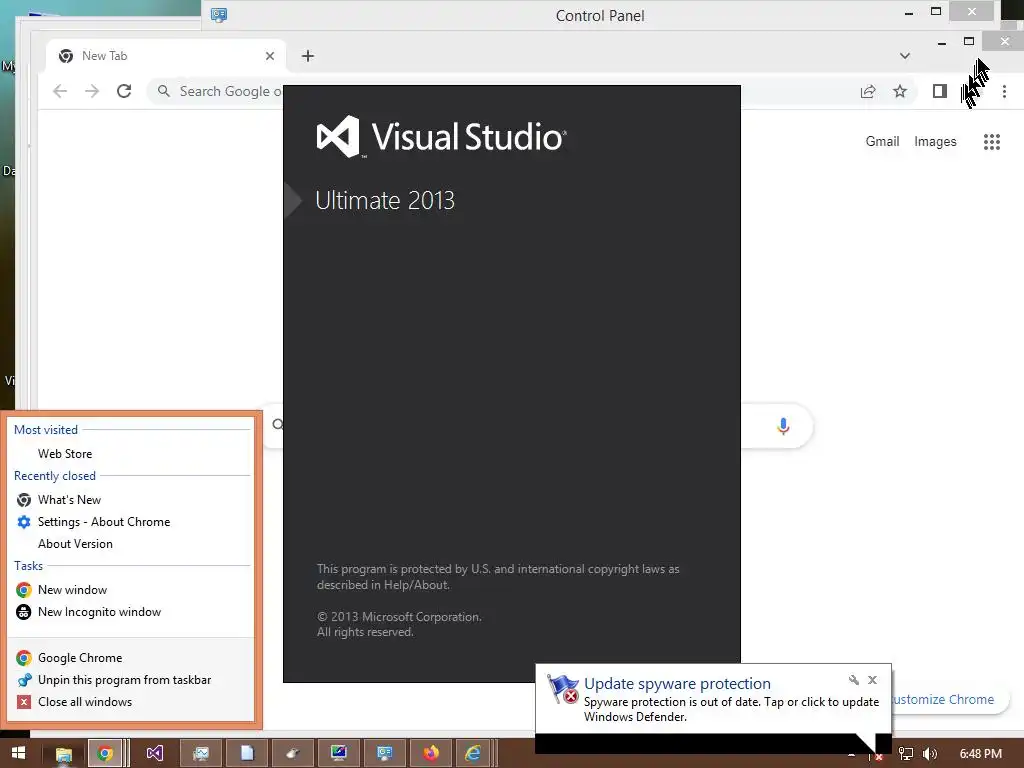
Task: Open notification options wrench icon
Action: (x=854, y=680)
